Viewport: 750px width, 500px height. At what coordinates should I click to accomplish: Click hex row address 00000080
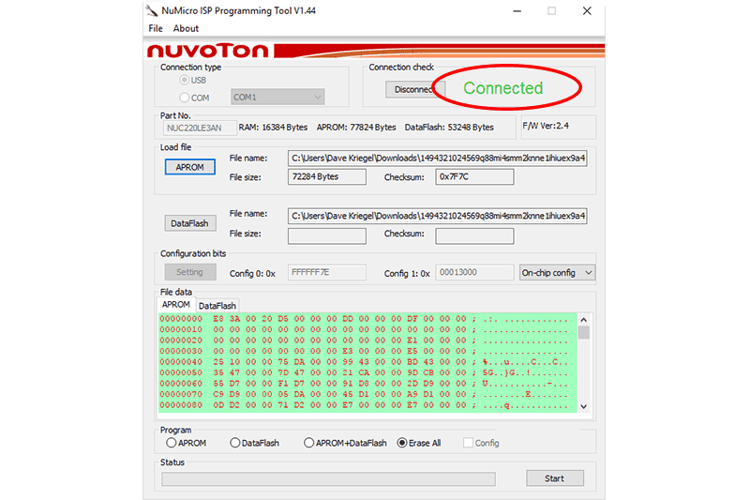pos(181,405)
